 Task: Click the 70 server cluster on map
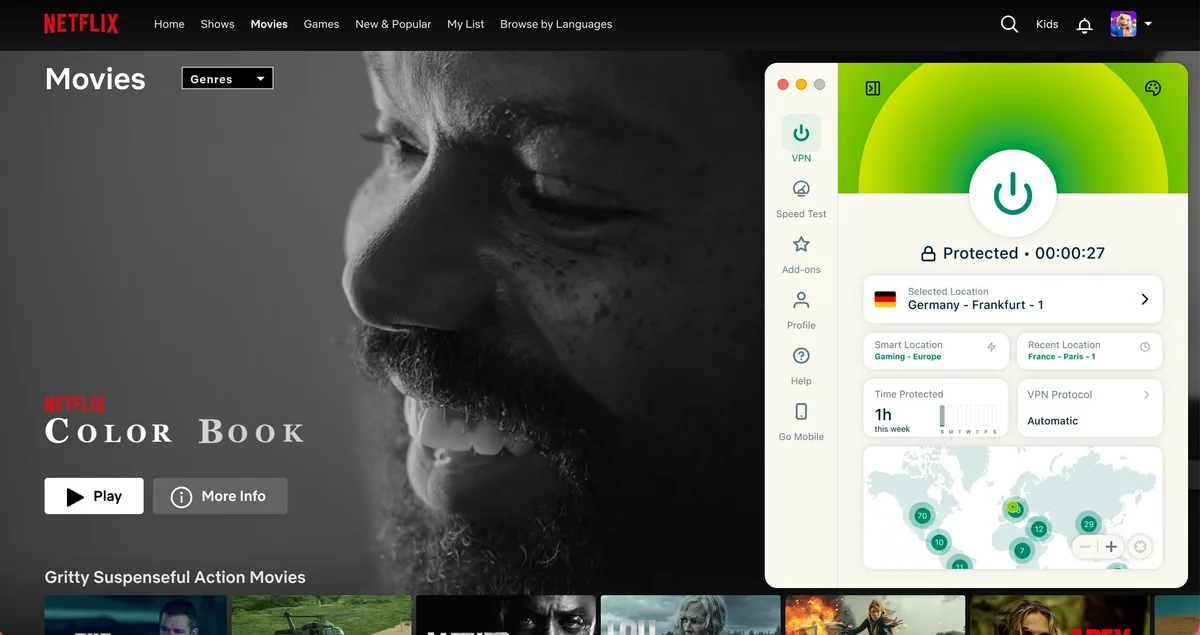921,516
